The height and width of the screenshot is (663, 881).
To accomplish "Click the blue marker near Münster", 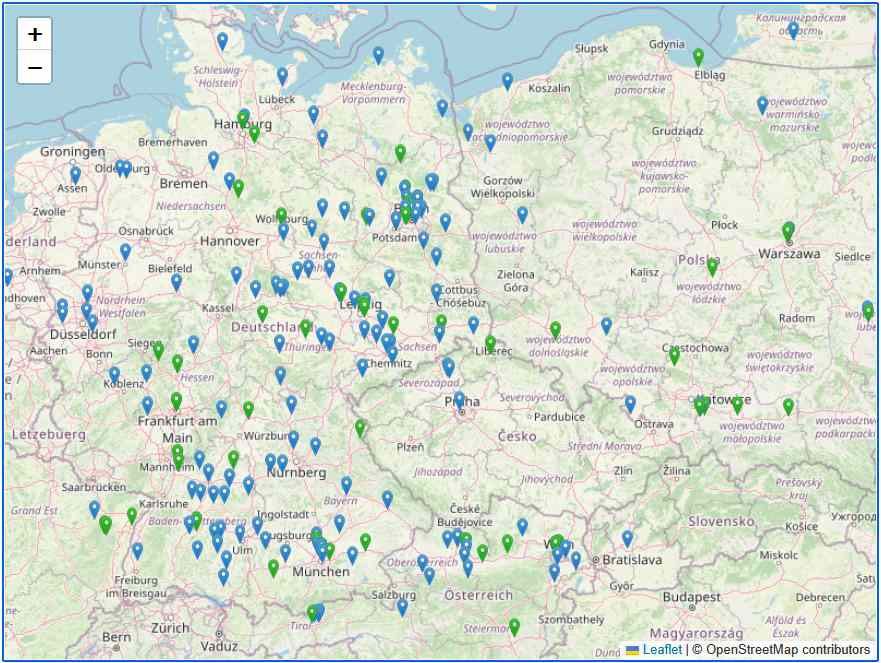I will 125,252.
